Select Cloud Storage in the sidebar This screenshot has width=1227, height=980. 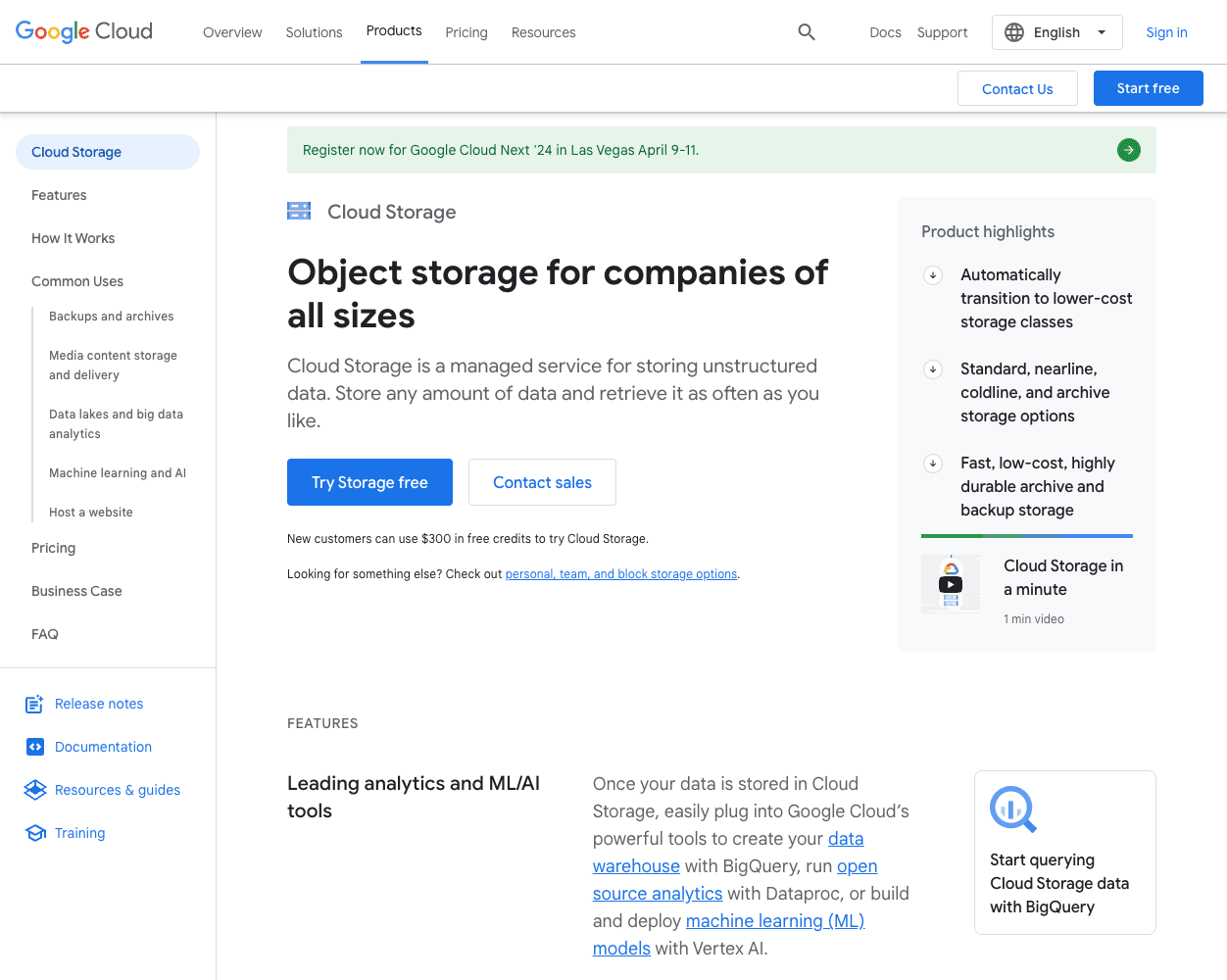108,152
